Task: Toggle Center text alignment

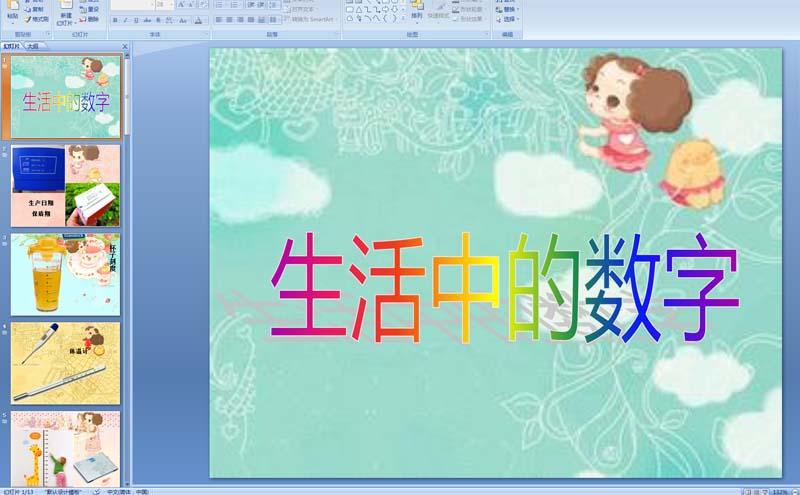Action: tap(229, 20)
